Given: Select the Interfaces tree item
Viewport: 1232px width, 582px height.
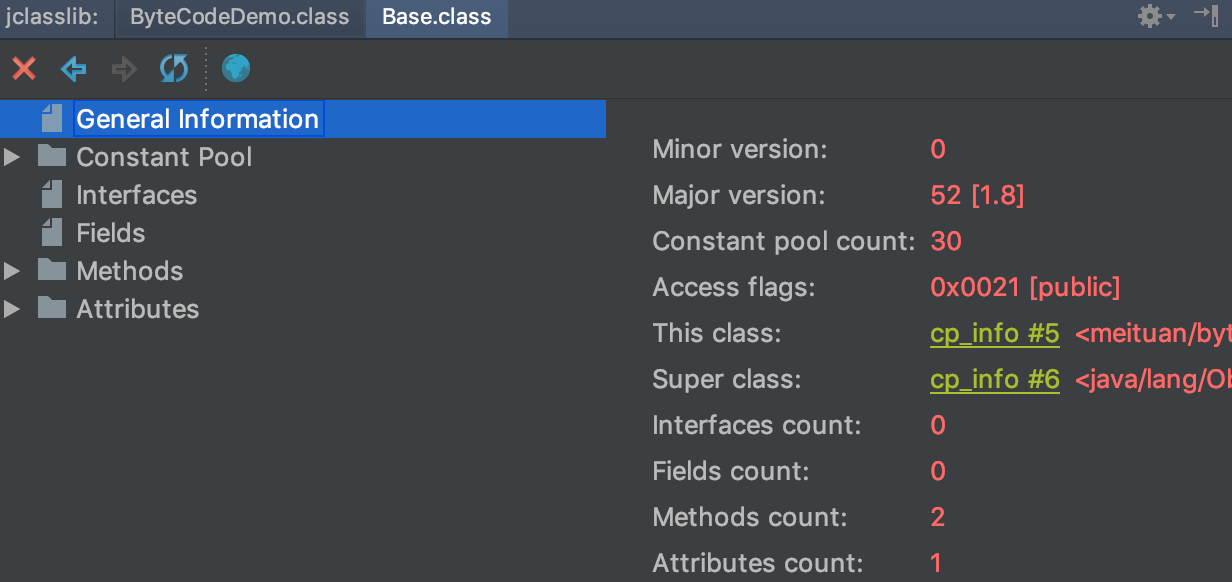Looking at the screenshot, I should (137, 195).
